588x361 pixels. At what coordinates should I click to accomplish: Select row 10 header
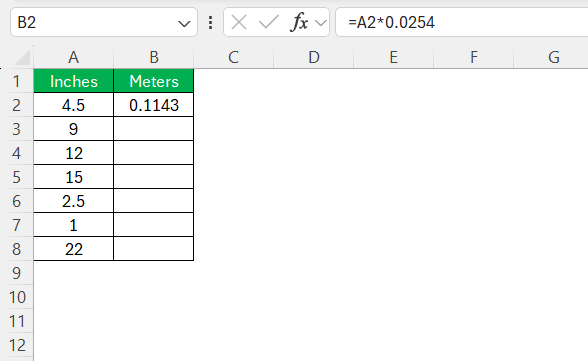tap(17, 297)
